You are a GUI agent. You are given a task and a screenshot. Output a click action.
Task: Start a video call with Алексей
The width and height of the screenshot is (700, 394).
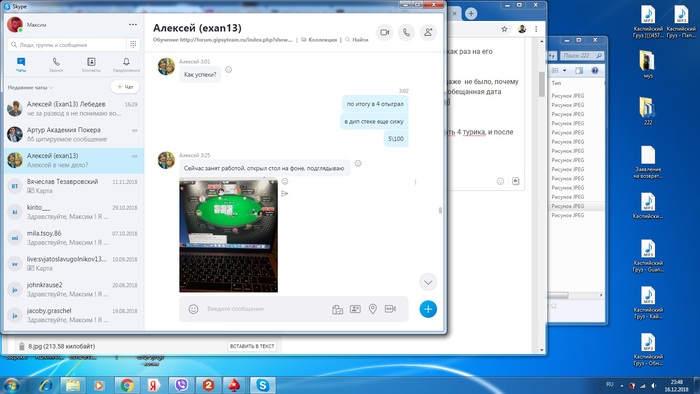384,33
